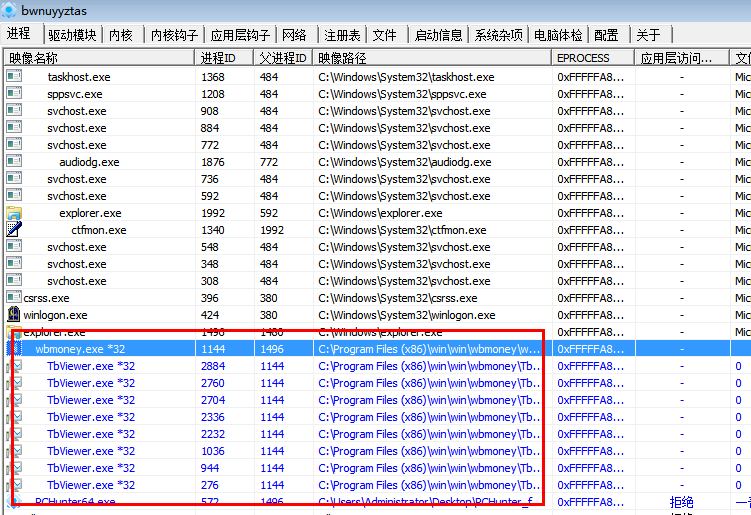Select TbViewer.exe *32 with PID 2884
The height and width of the screenshot is (515, 751).
[x=378, y=366]
